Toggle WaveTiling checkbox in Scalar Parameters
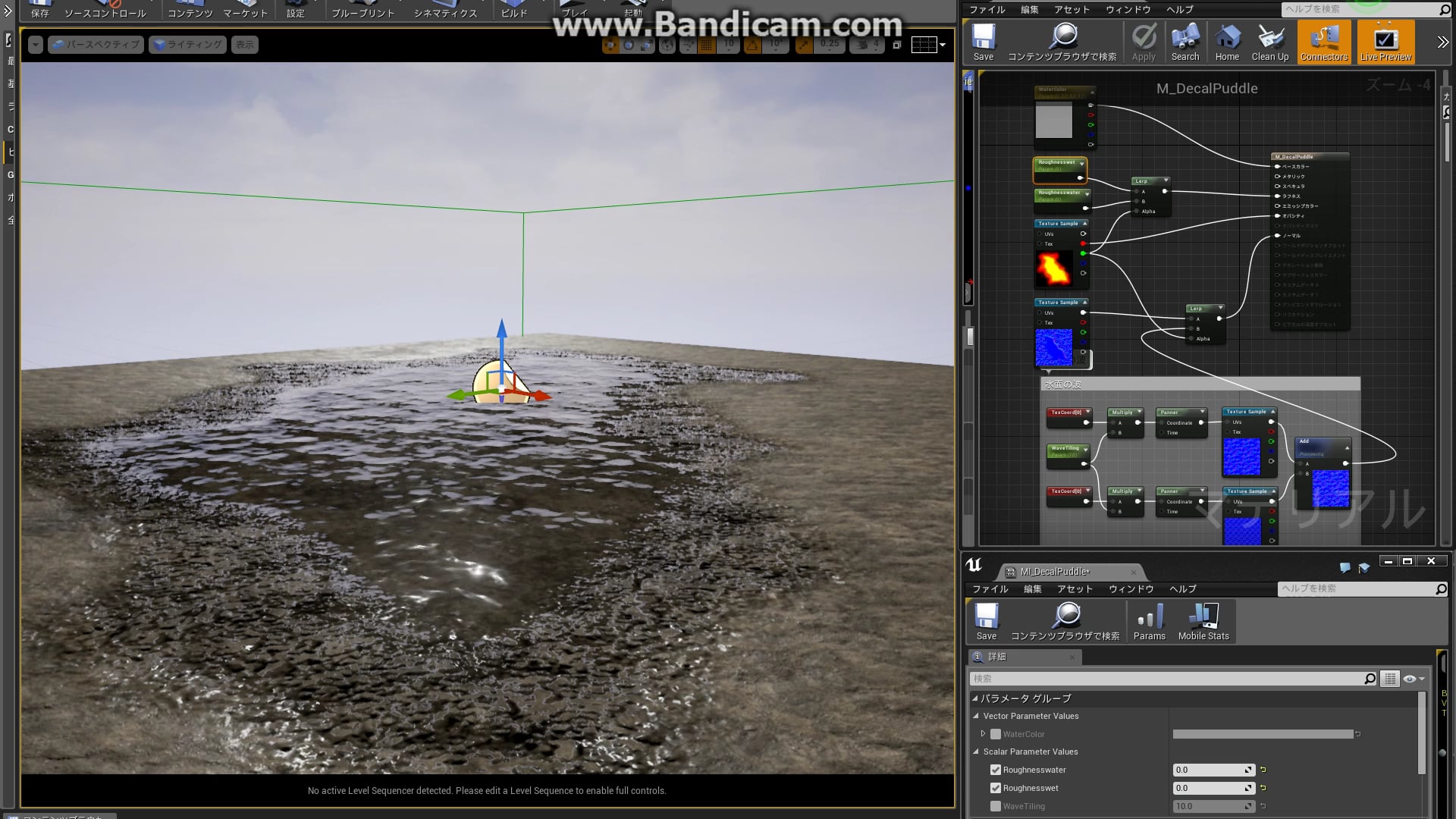The height and width of the screenshot is (819, 1456). [x=995, y=806]
